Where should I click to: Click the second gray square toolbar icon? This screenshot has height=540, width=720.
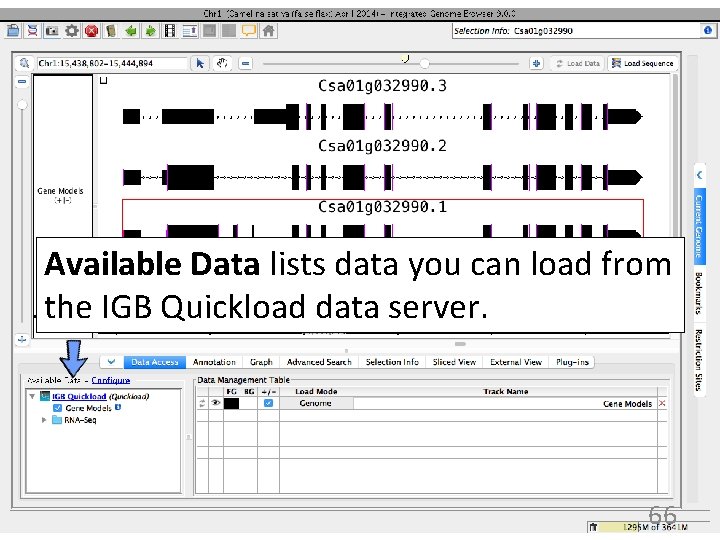point(229,31)
